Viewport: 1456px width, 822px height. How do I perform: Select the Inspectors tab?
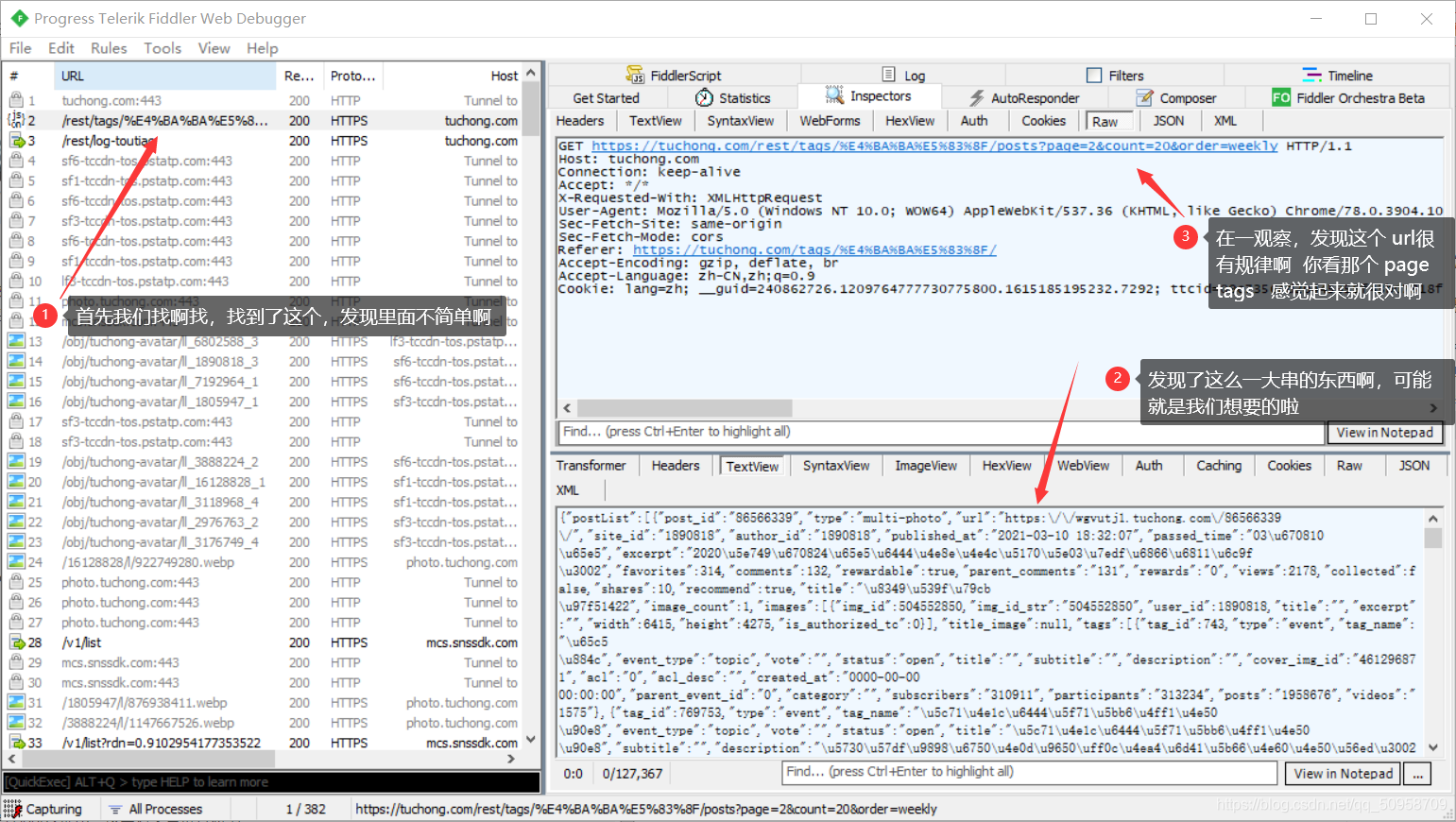[868, 96]
